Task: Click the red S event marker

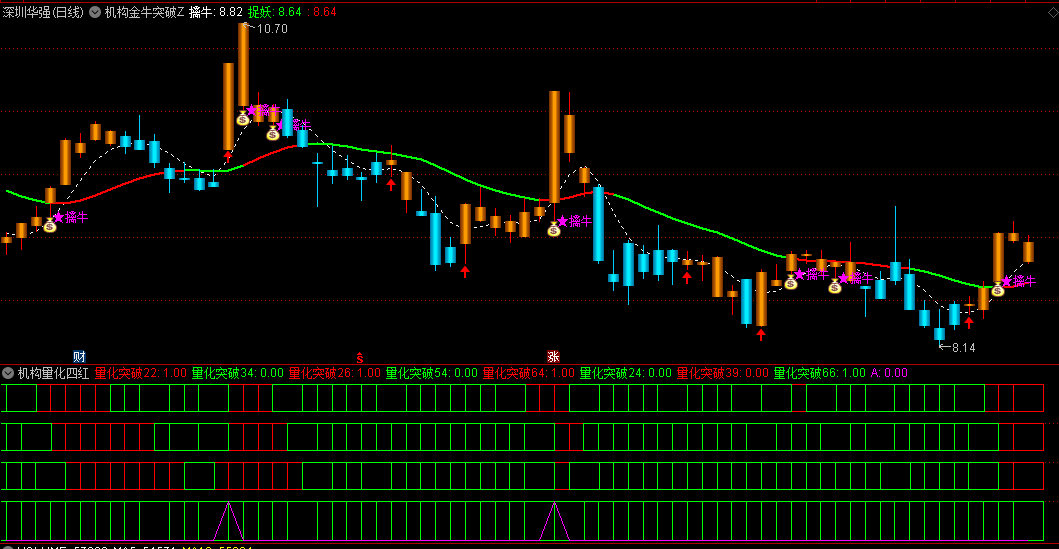Action: coord(360,357)
